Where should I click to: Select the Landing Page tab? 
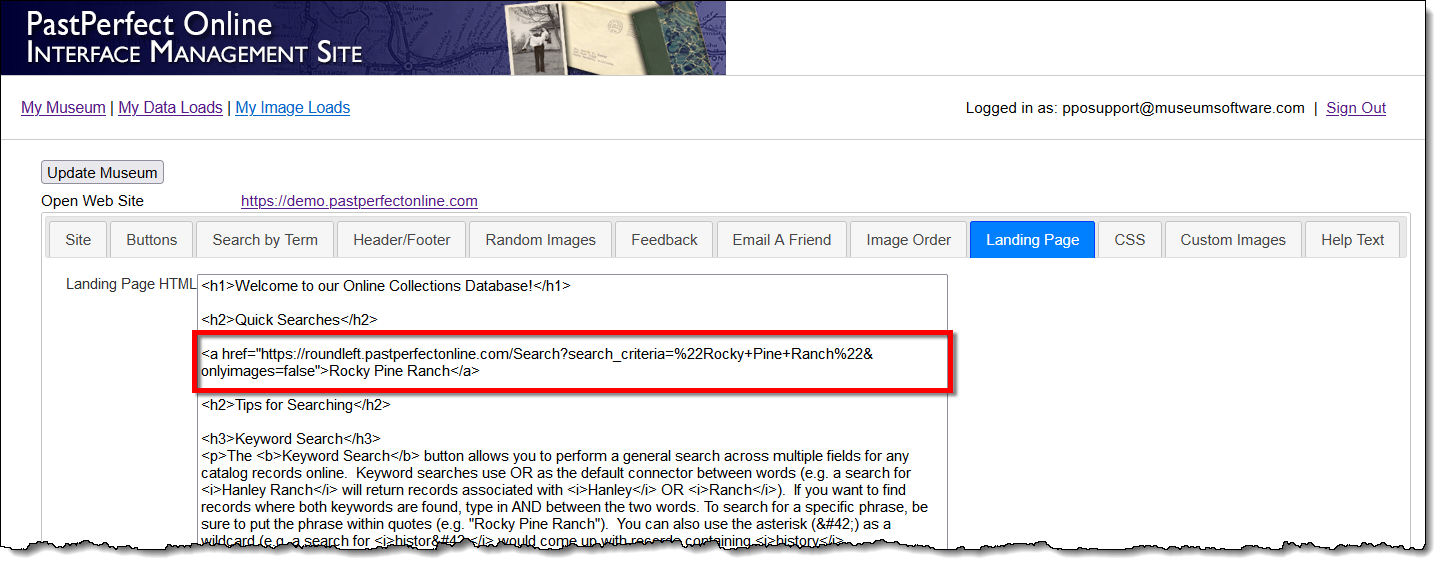point(1032,240)
